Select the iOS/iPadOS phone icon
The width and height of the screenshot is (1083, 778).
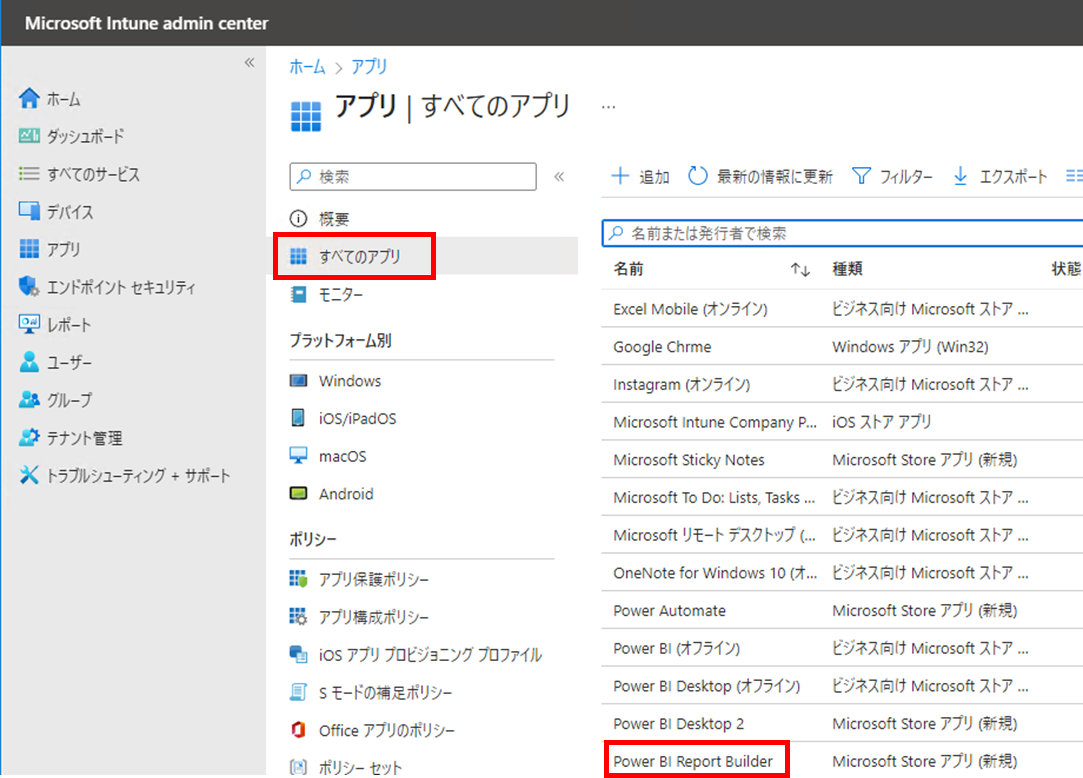click(298, 417)
